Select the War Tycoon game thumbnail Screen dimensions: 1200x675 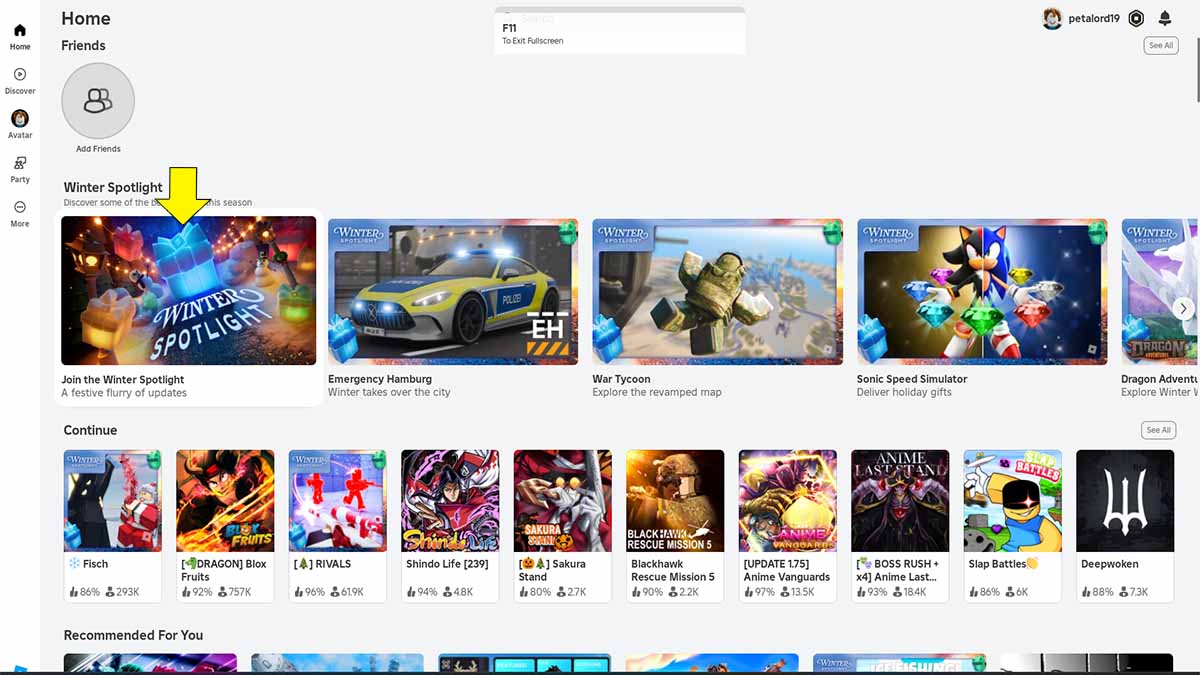tap(717, 291)
